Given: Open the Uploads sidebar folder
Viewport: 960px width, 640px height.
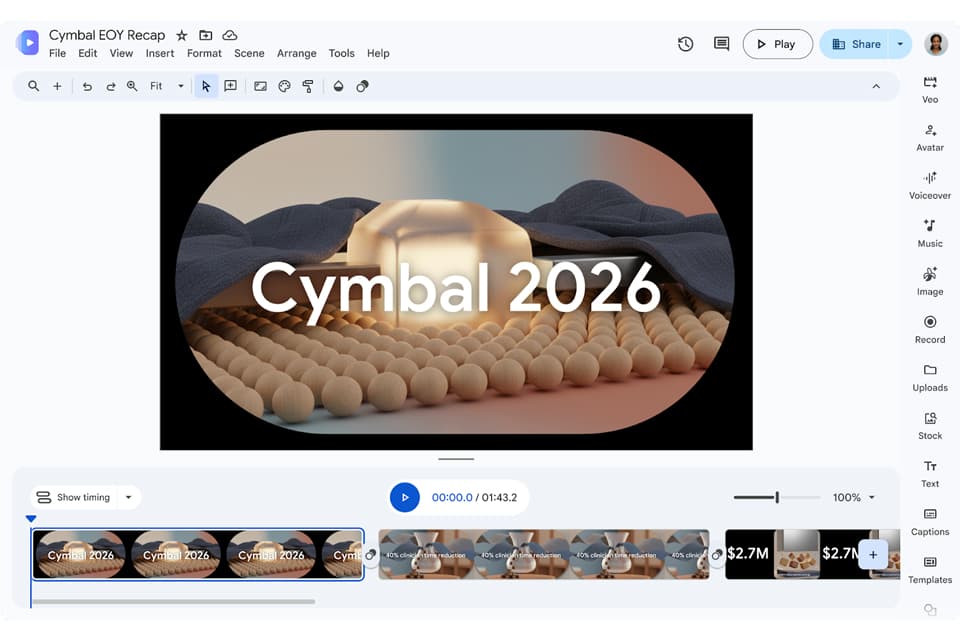Looking at the screenshot, I should tap(929, 378).
